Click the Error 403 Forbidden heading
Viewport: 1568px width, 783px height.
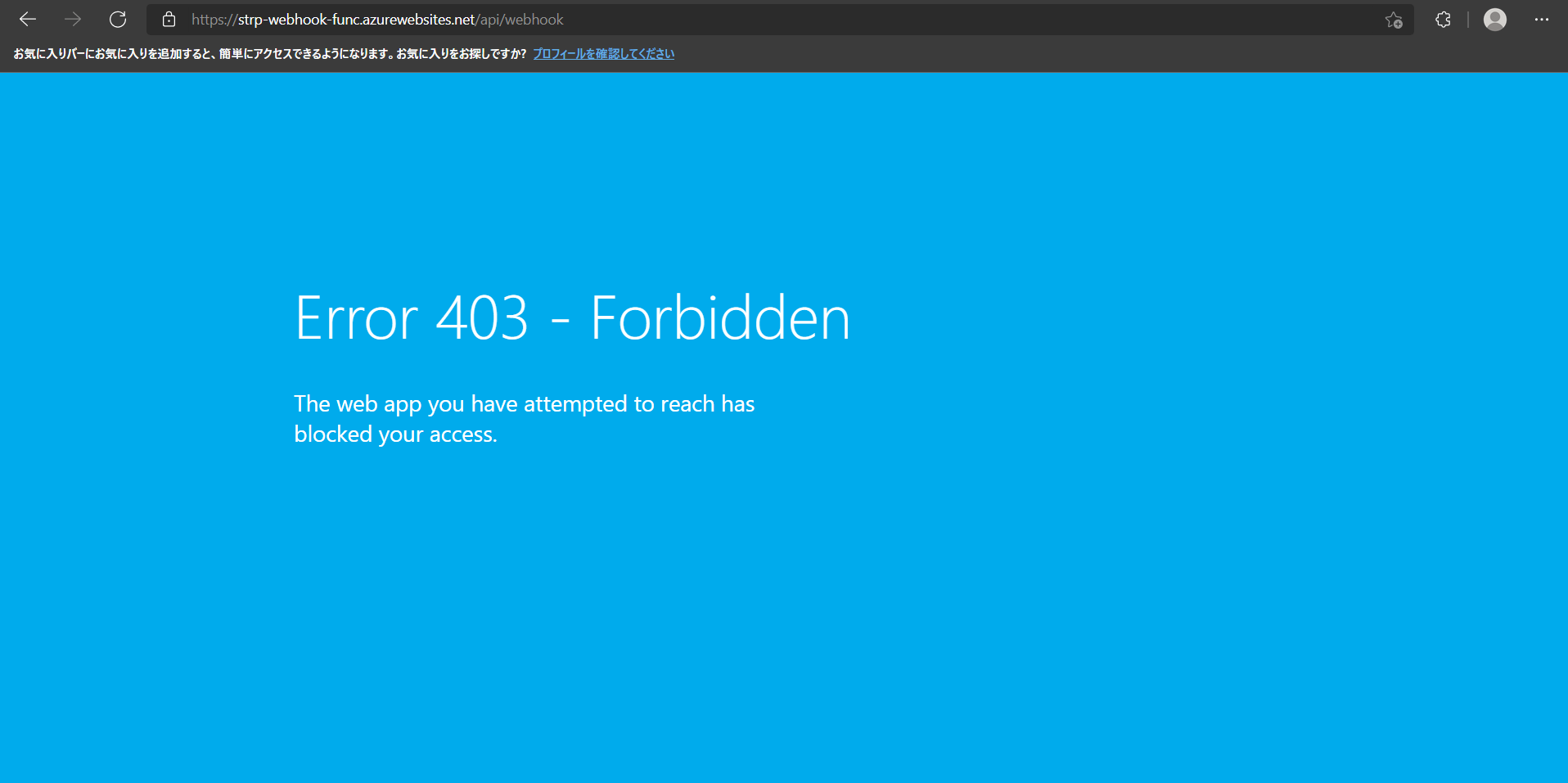572,317
